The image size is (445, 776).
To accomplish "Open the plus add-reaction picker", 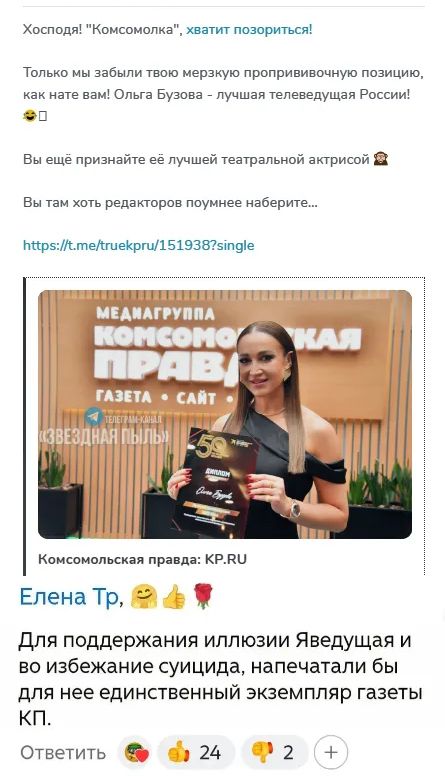I will pos(331,753).
